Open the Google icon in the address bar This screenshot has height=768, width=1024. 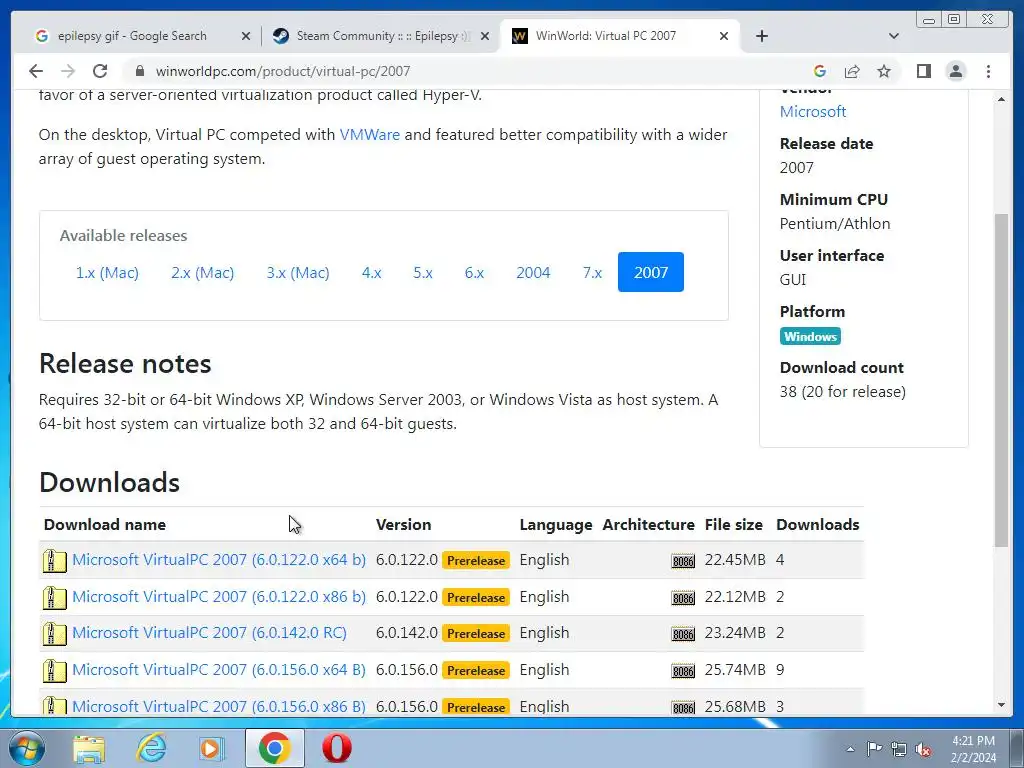click(x=820, y=71)
